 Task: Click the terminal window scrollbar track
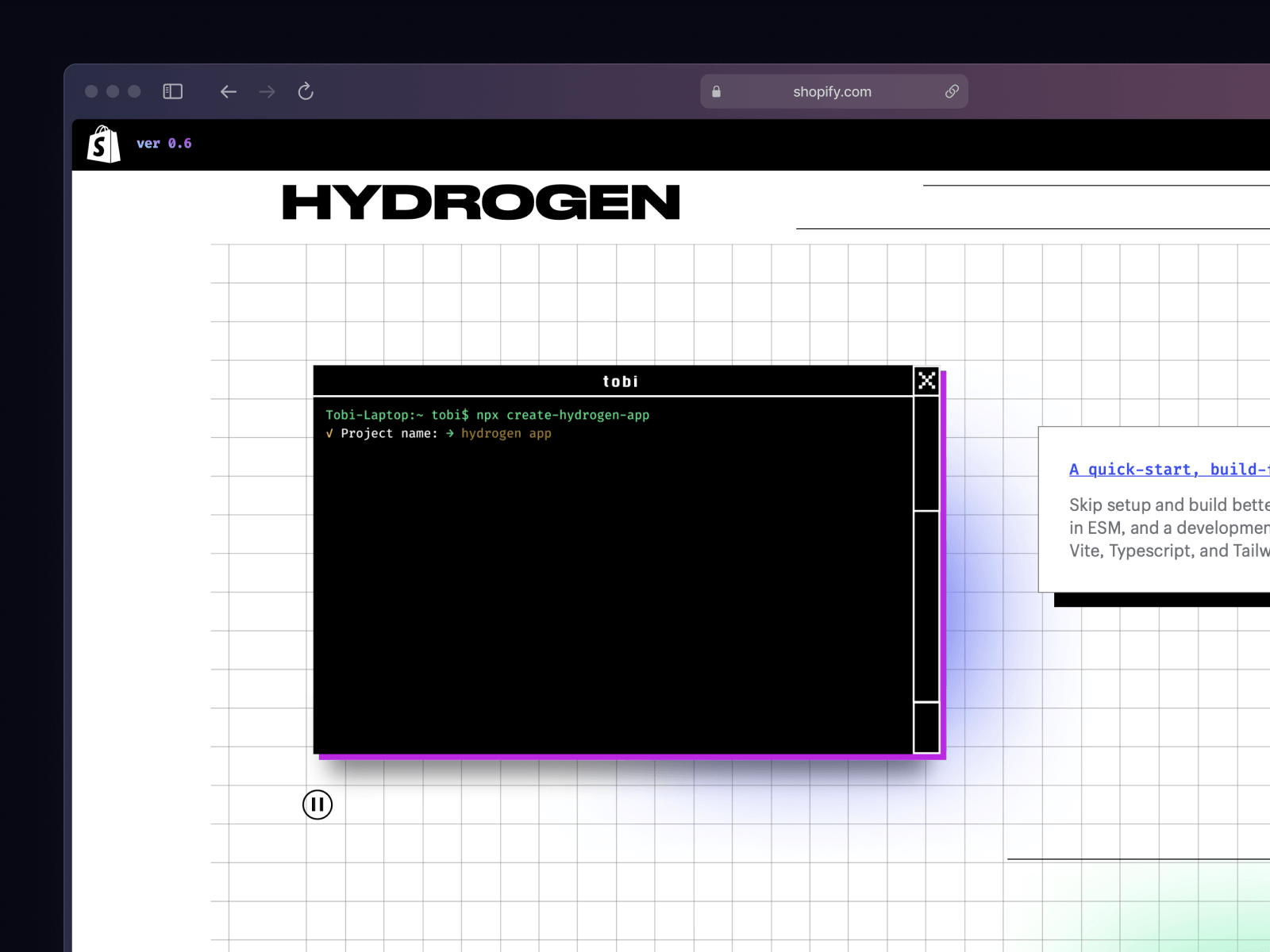coord(926,574)
